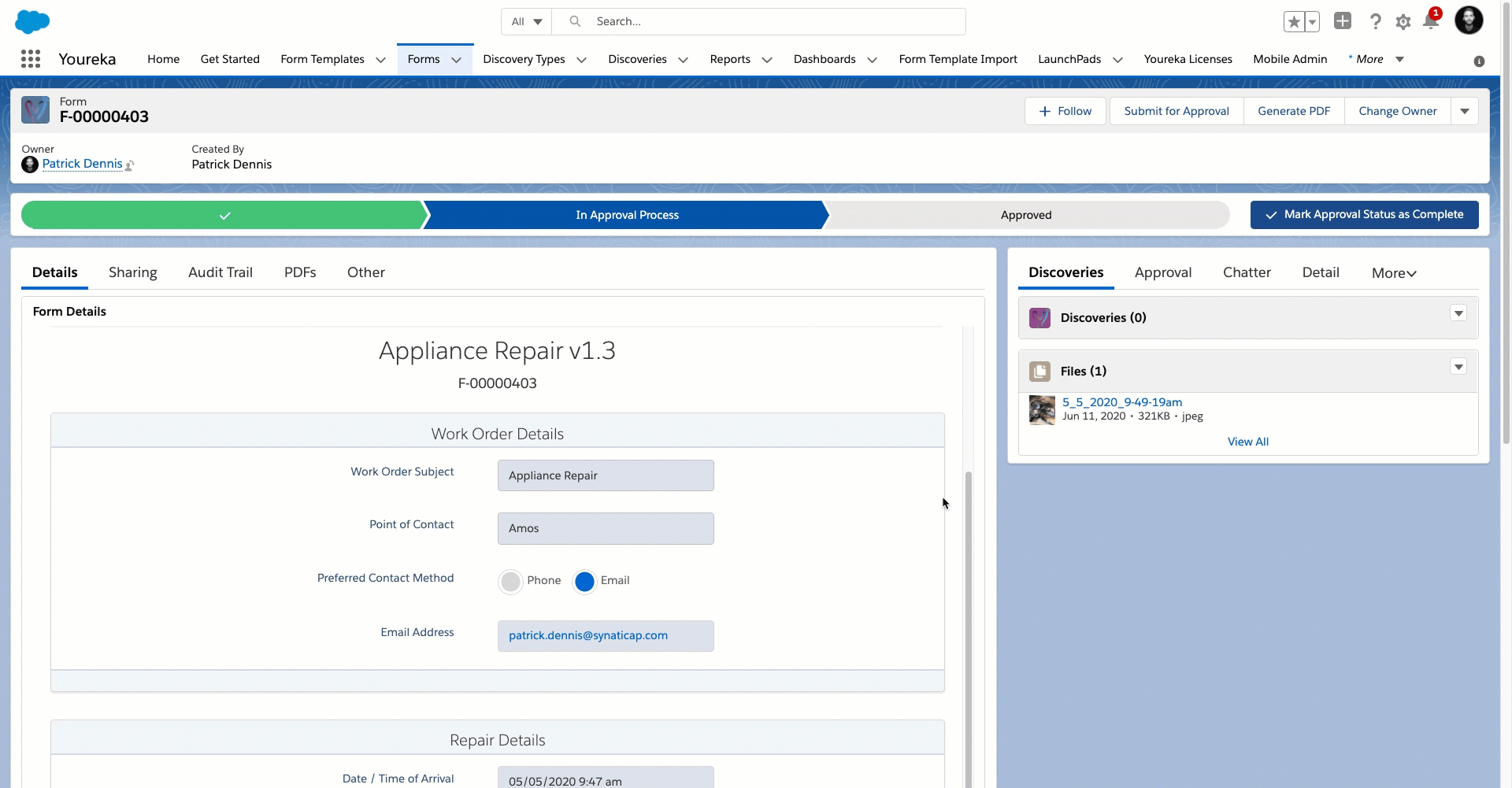The height and width of the screenshot is (788, 1512).
Task: Switch to the Other tab
Action: point(366,272)
